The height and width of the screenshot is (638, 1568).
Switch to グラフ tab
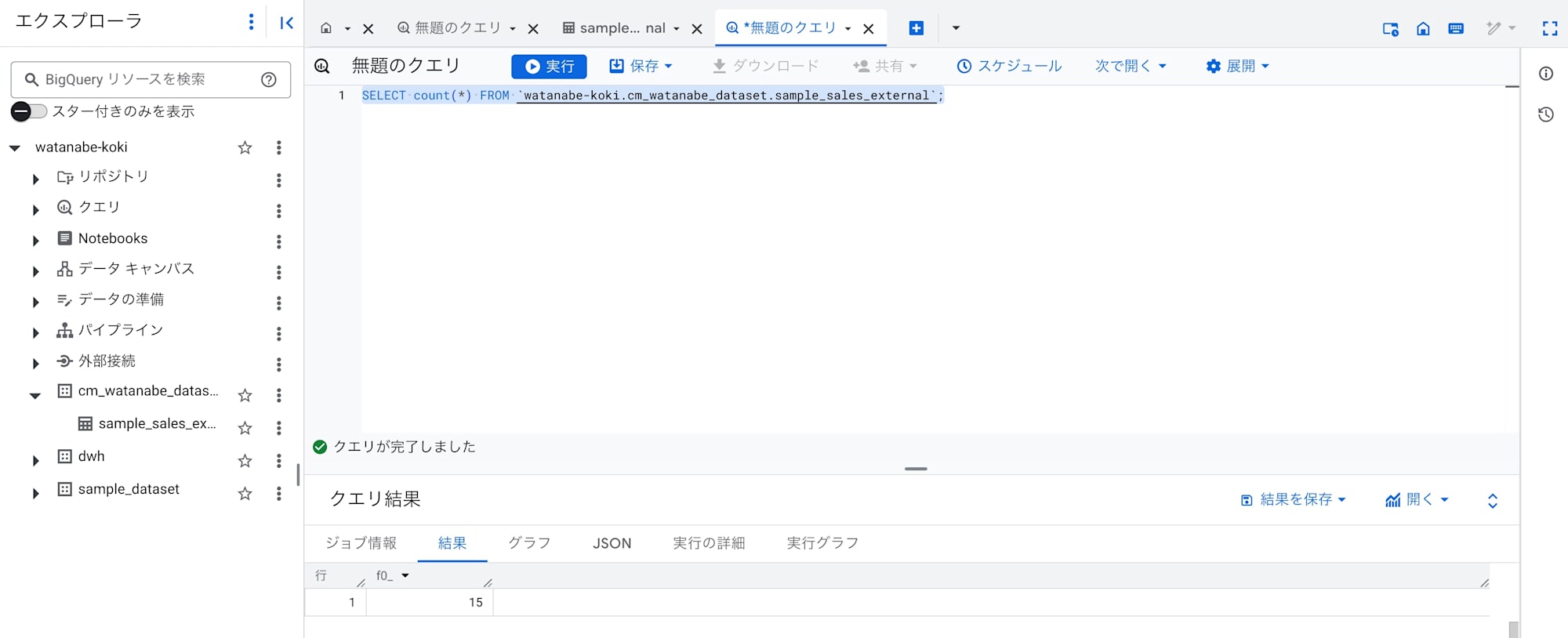pos(529,543)
